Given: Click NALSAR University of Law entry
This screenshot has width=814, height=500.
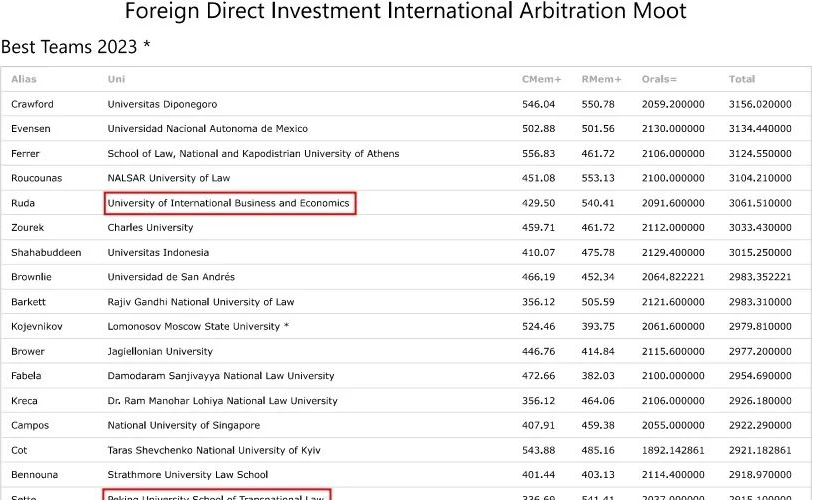Looking at the screenshot, I should 168,178.
